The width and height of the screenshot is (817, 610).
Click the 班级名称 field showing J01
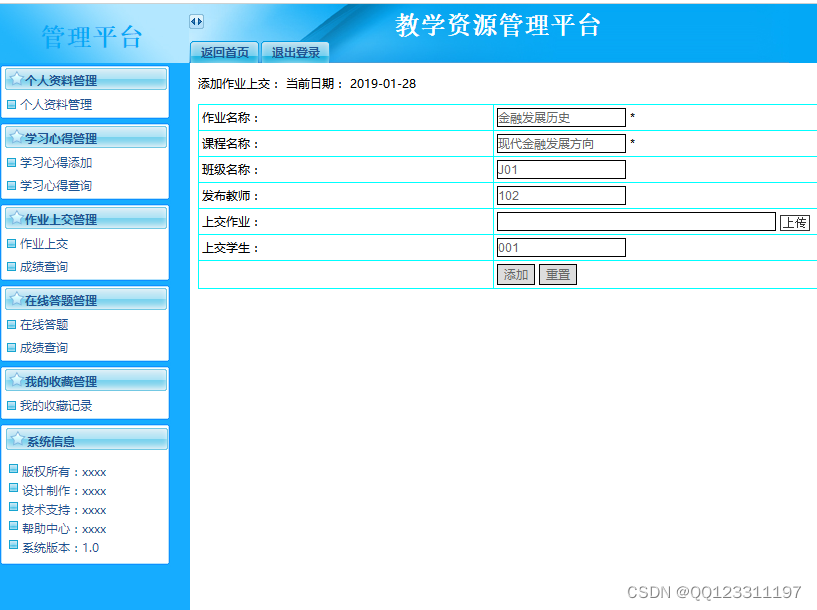coord(561,169)
